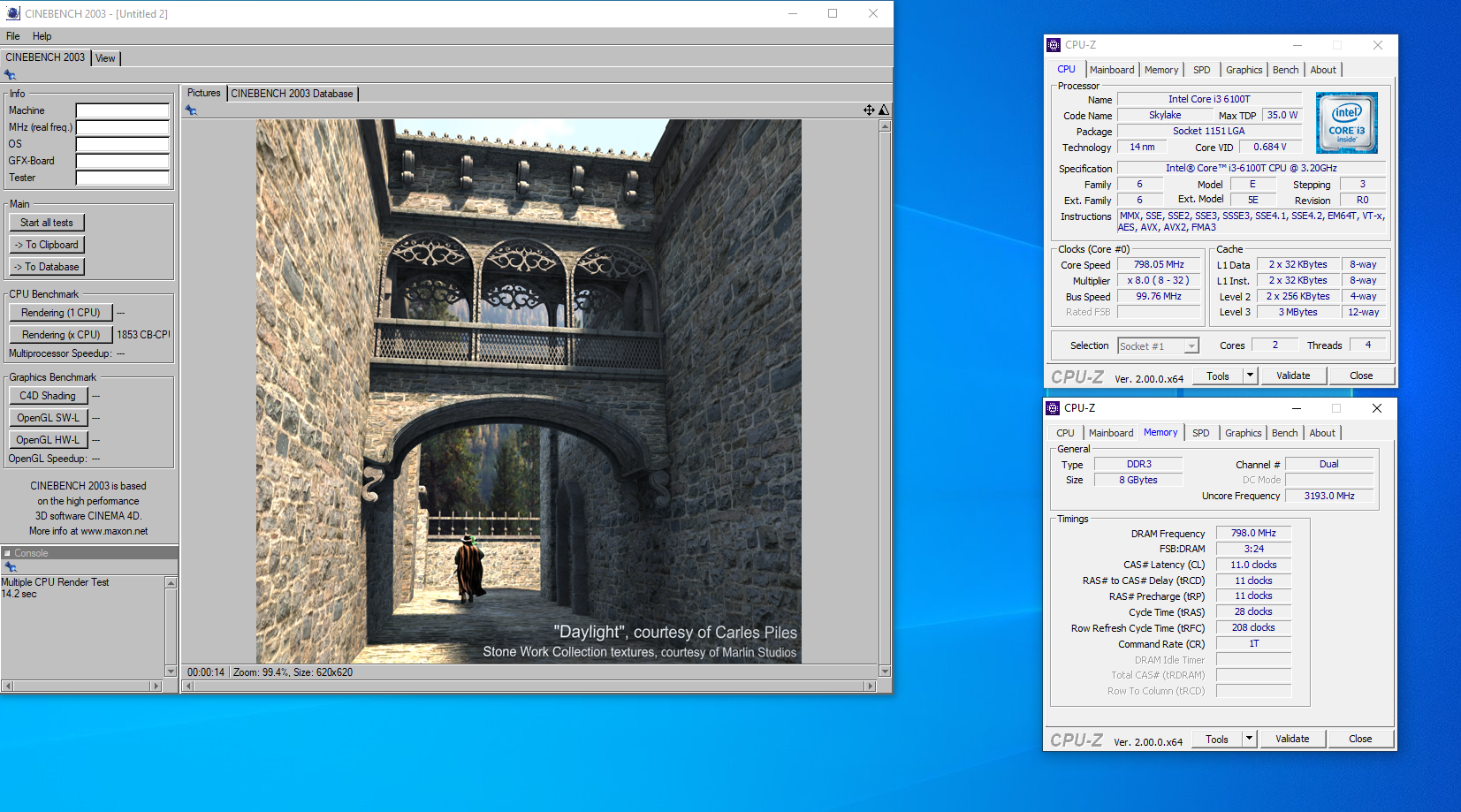
Task: Select the CINEBENCH 2003 Database tab
Action: click(x=293, y=94)
